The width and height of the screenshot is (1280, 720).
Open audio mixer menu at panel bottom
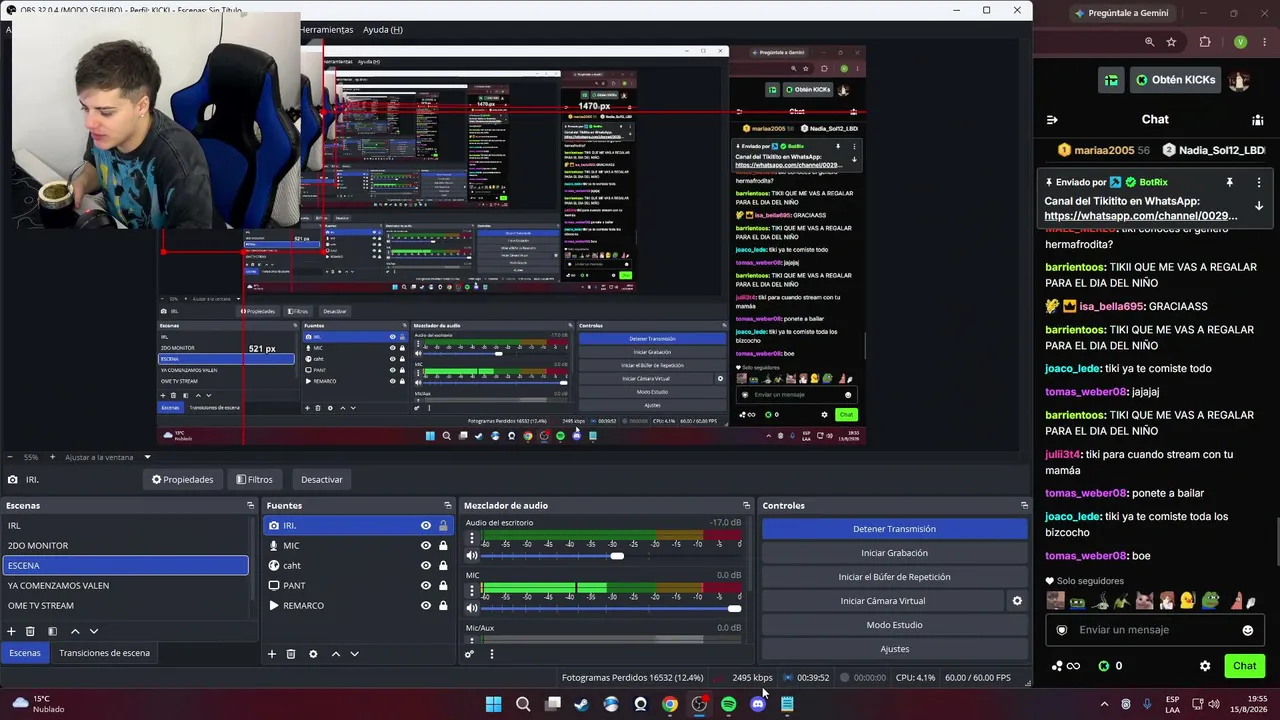pos(491,654)
